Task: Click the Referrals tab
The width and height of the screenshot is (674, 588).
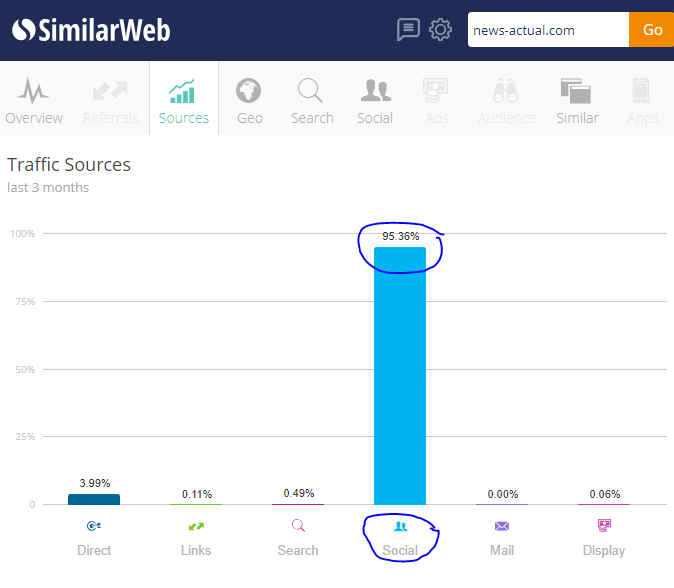Action: [110, 101]
